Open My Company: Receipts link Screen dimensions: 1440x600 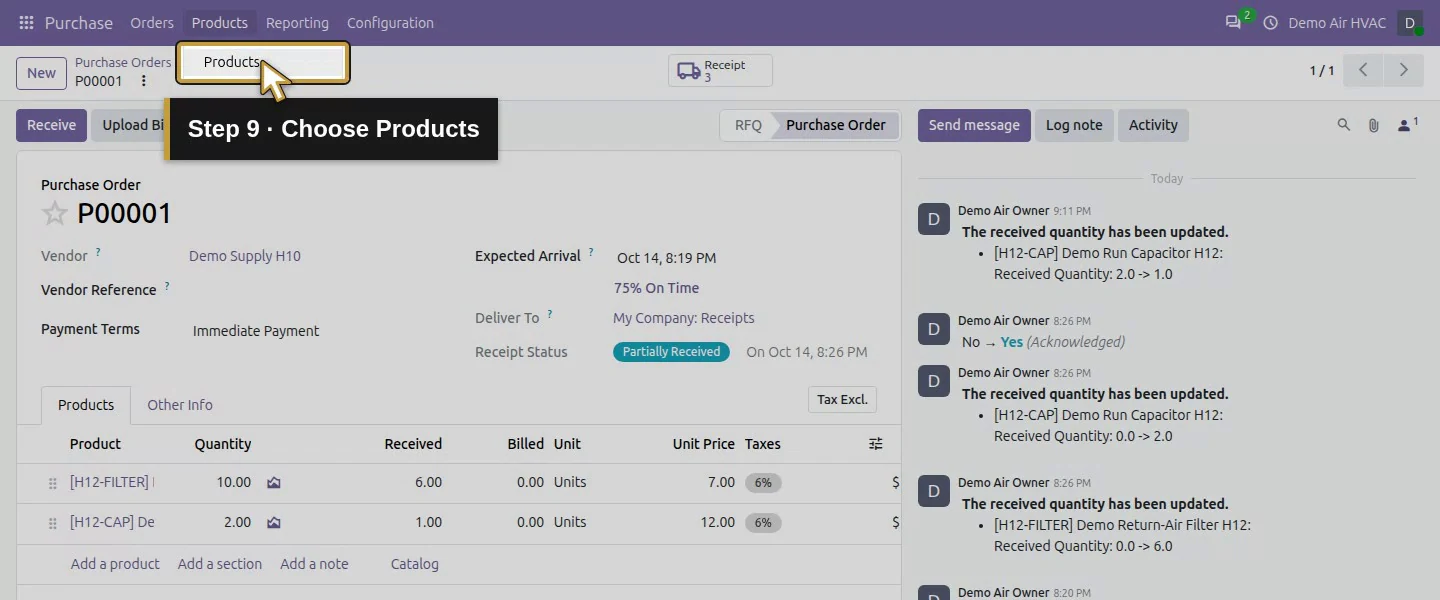click(684, 318)
